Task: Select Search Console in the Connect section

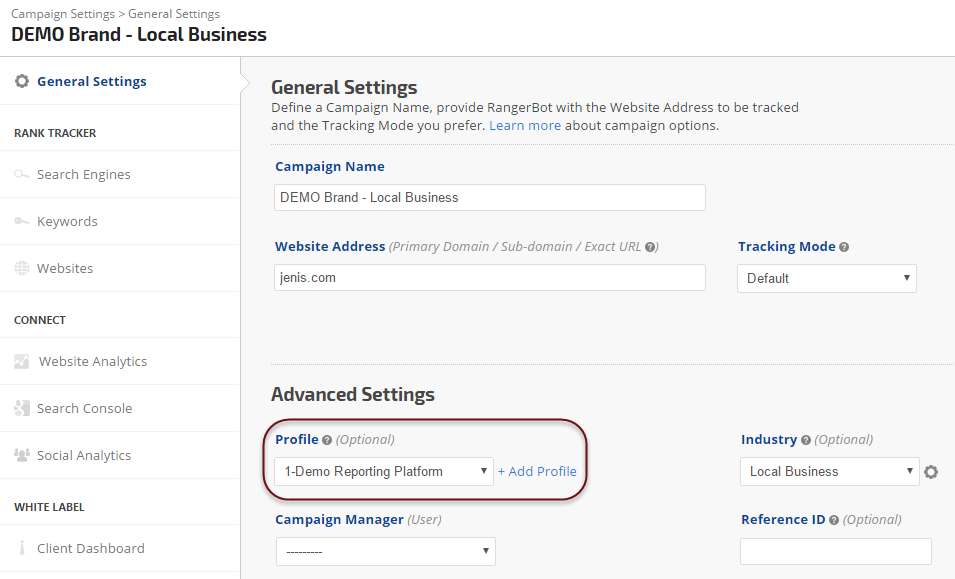Action: coord(84,409)
